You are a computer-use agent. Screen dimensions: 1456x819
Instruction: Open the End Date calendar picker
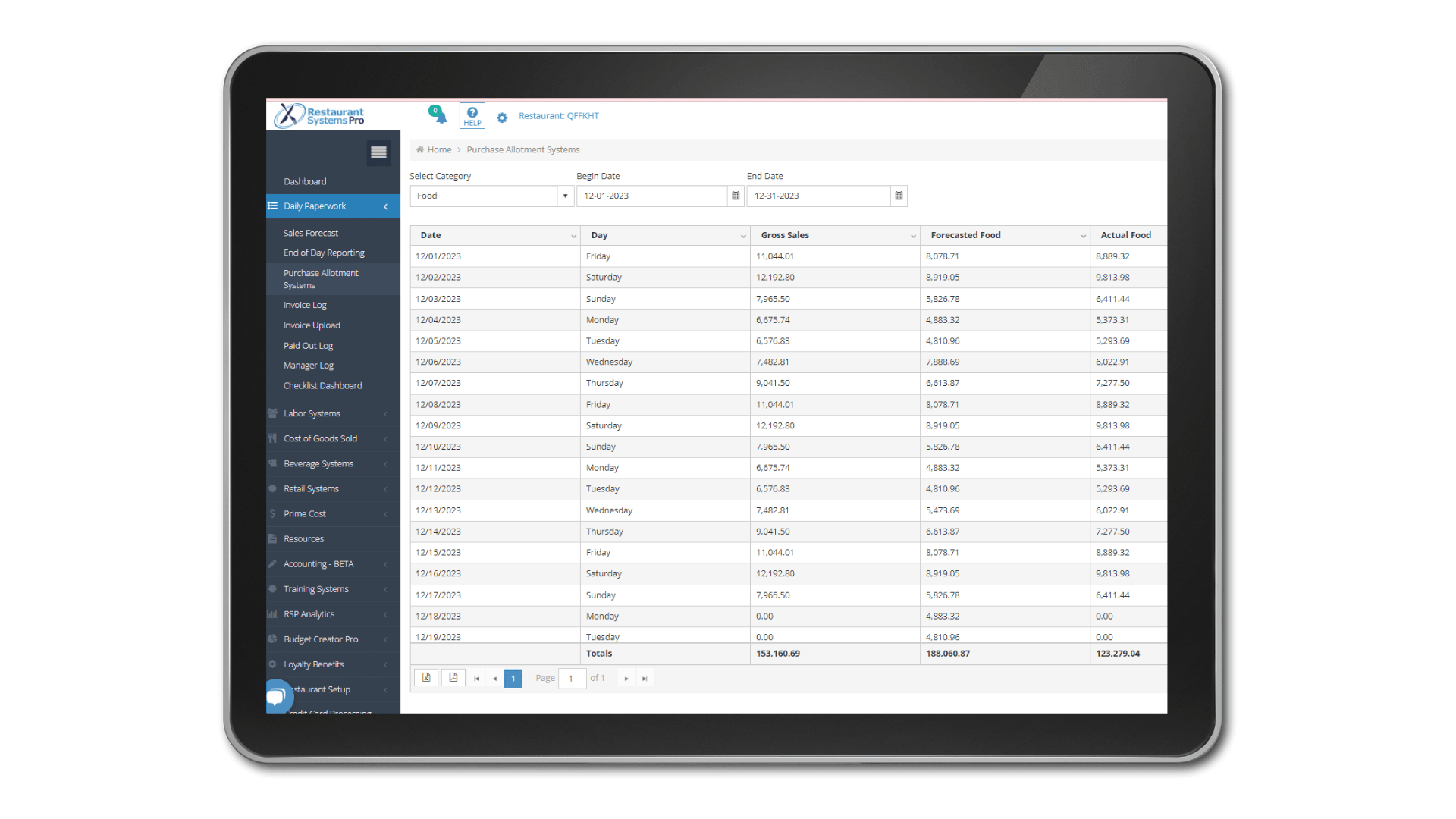pyautogui.click(x=899, y=196)
